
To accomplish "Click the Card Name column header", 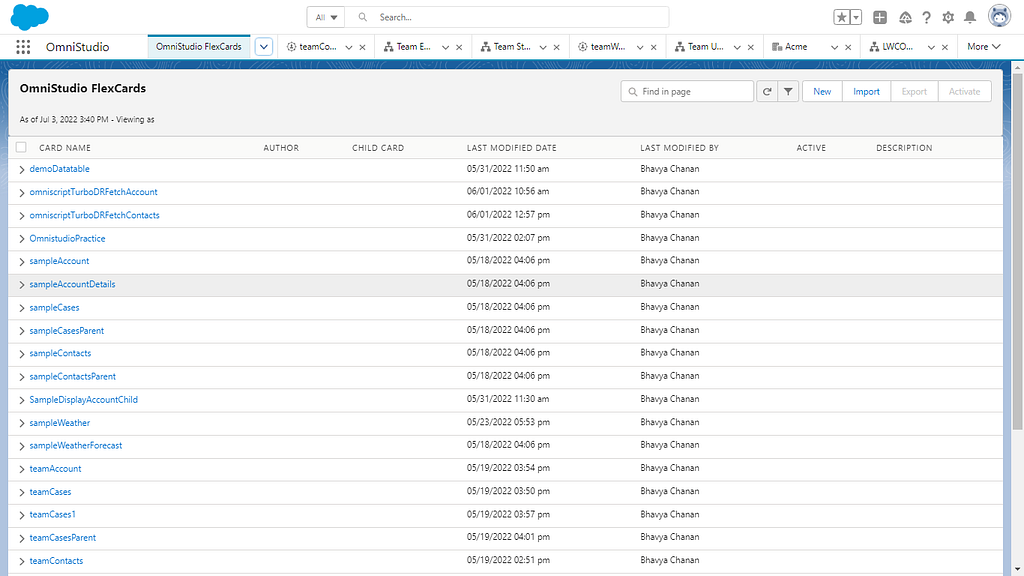I will [65, 148].
